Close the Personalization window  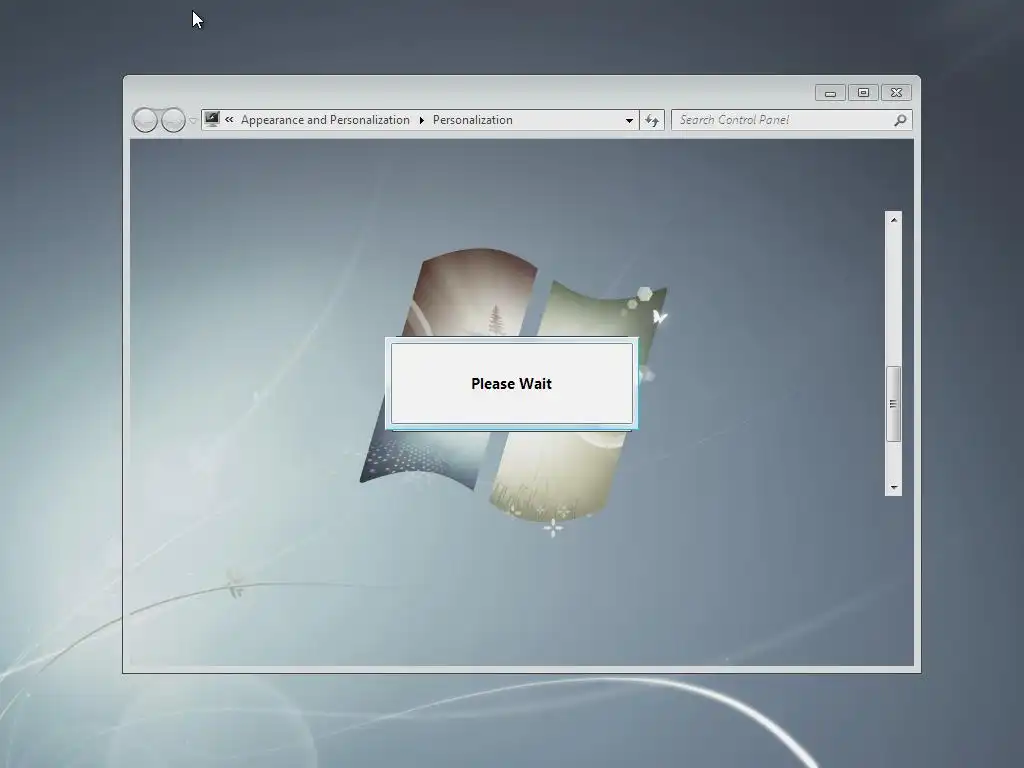pyautogui.click(x=897, y=93)
